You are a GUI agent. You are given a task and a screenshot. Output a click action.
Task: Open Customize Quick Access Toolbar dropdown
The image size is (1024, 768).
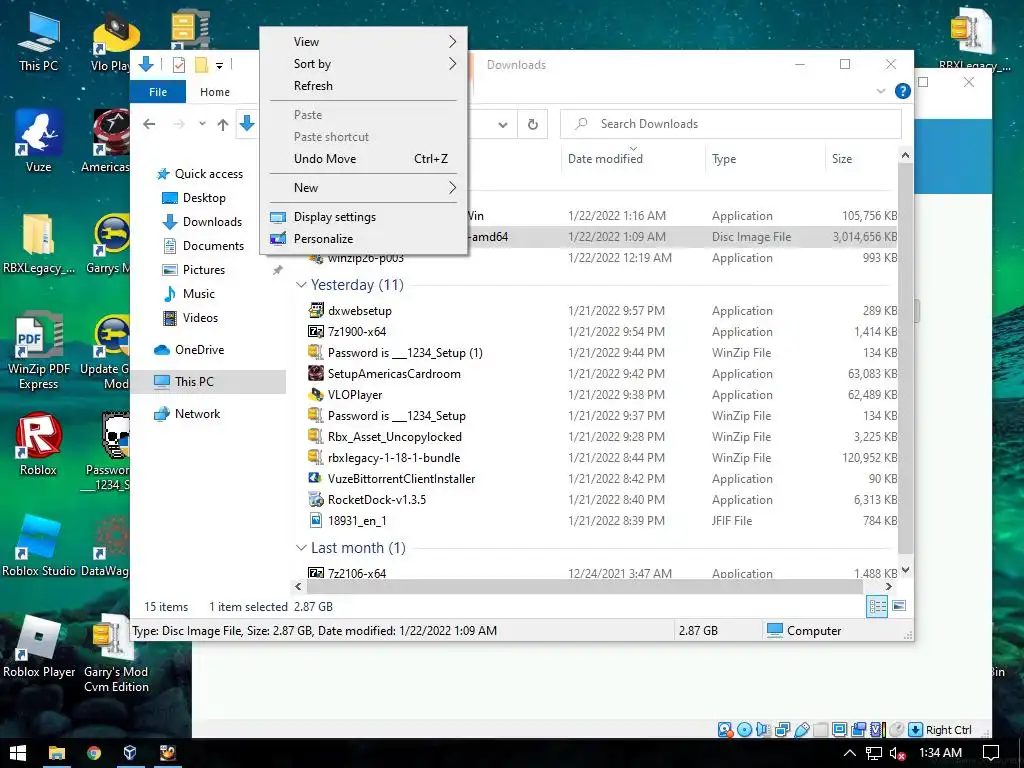[x=219, y=65]
